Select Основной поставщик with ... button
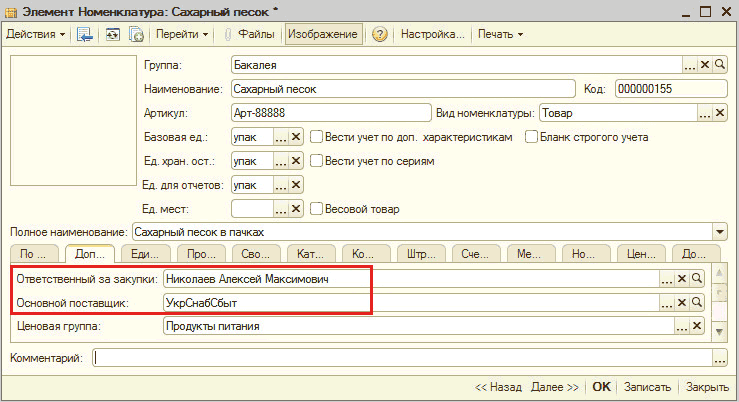 click(x=666, y=303)
